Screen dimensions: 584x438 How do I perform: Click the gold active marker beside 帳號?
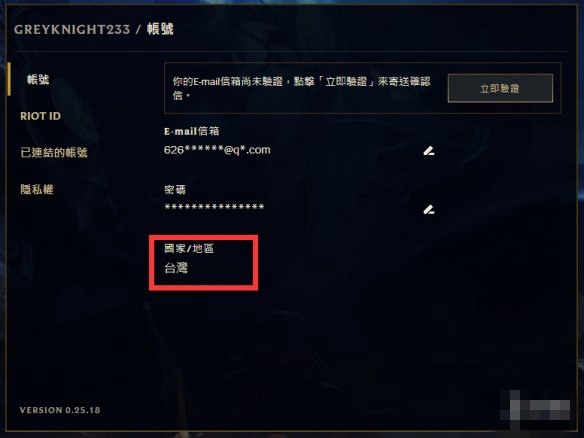(x=9, y=79)
